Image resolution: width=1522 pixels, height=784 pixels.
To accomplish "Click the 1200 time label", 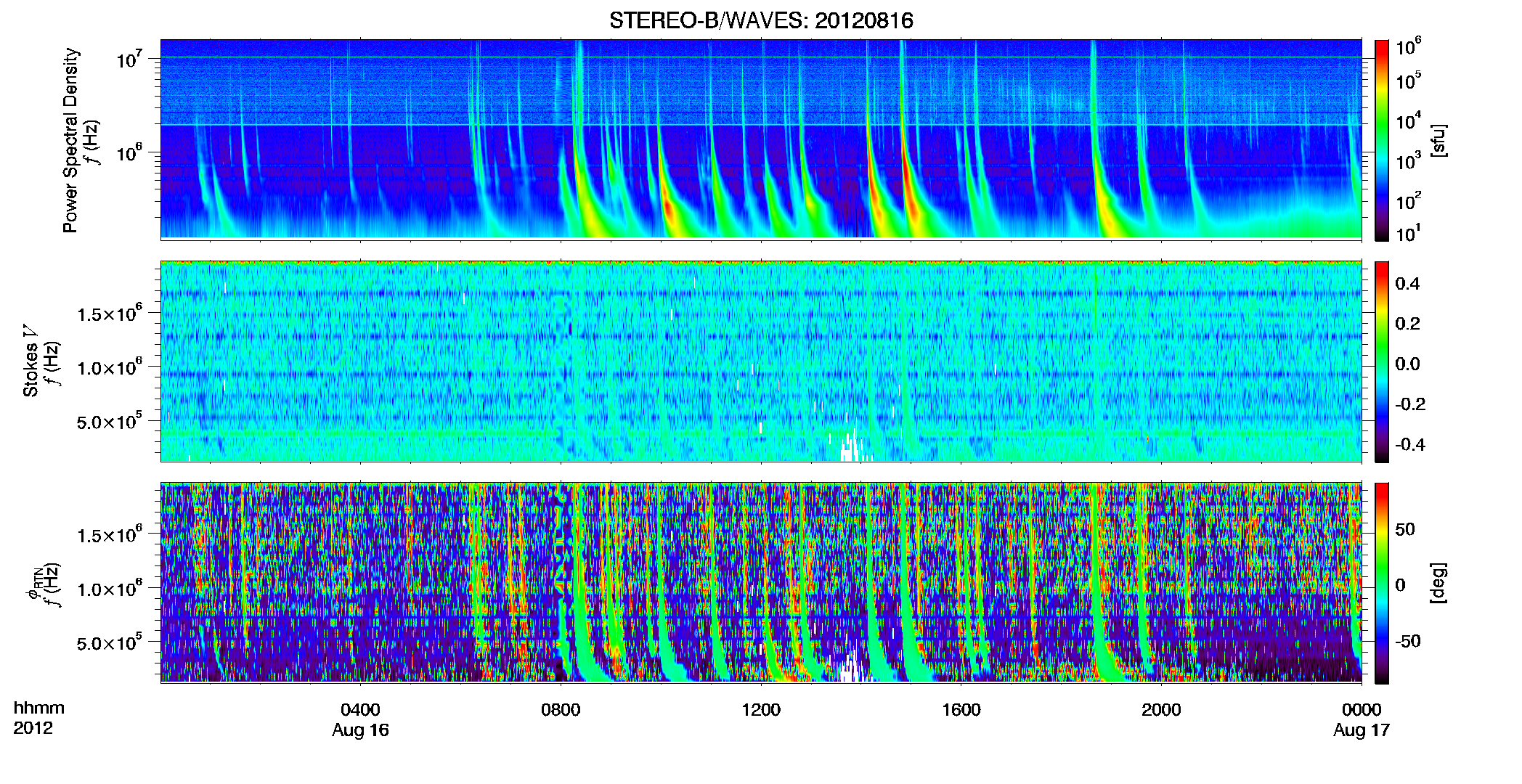I will [761, 709].
